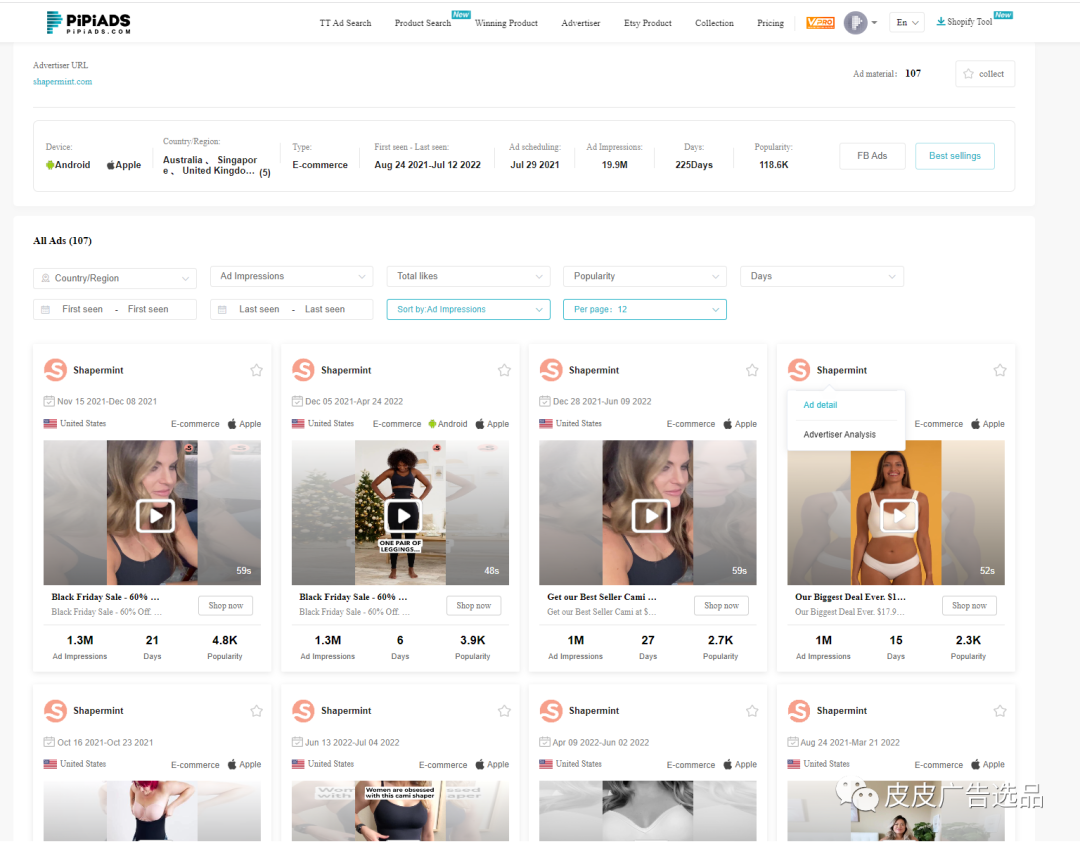Expand the account menu arrow

click(x=874, y=23)
